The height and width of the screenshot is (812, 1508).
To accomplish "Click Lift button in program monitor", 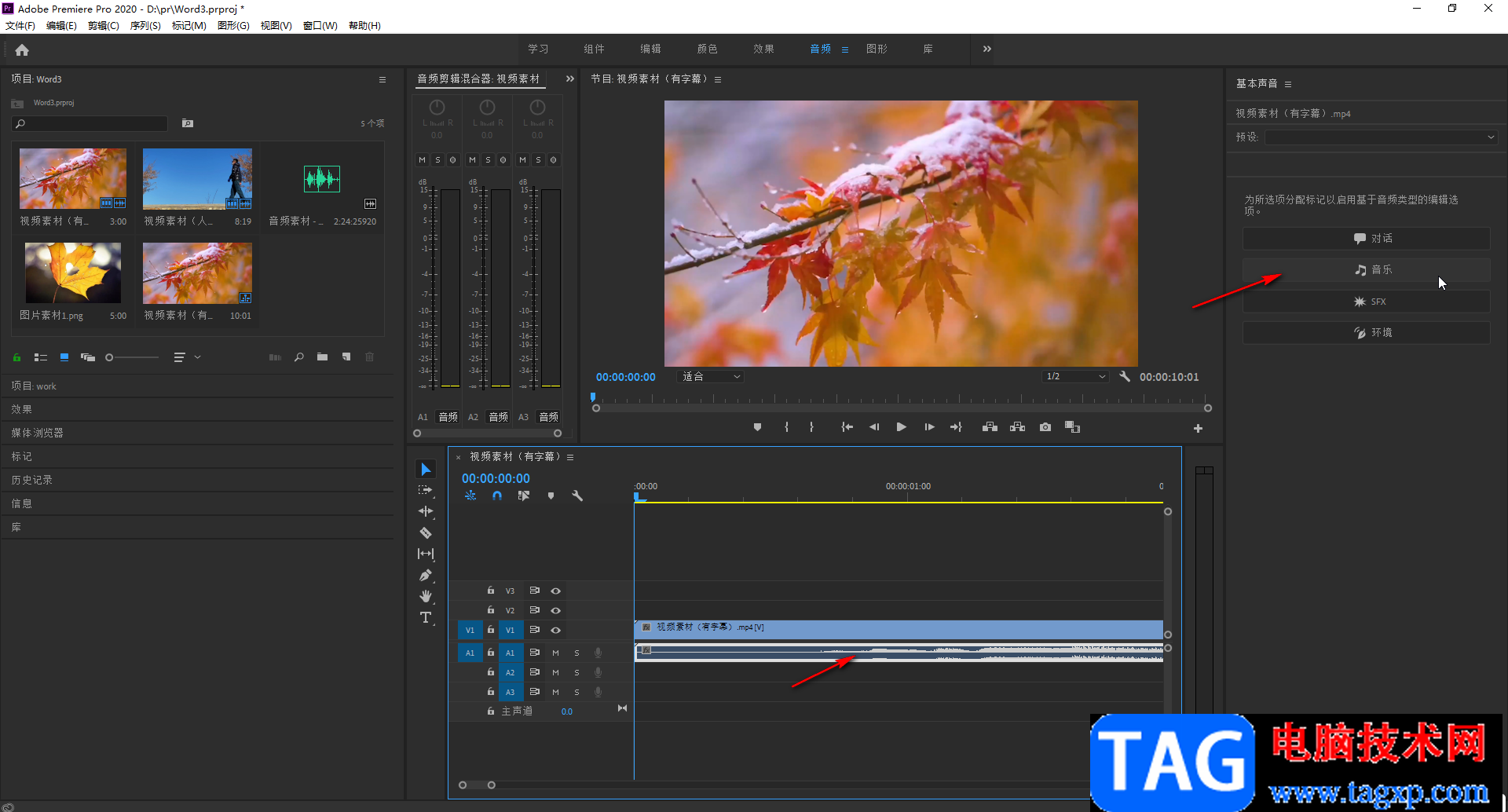I will (x=990, y=427).
